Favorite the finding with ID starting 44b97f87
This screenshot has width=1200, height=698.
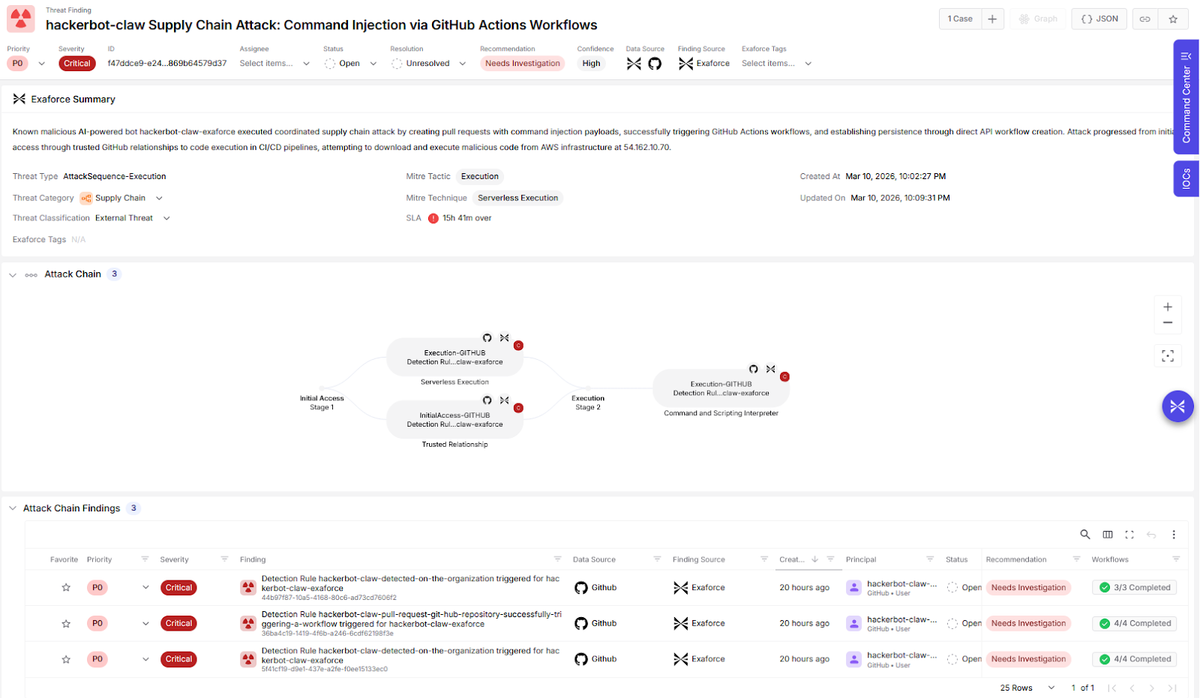tap(66, 588)
